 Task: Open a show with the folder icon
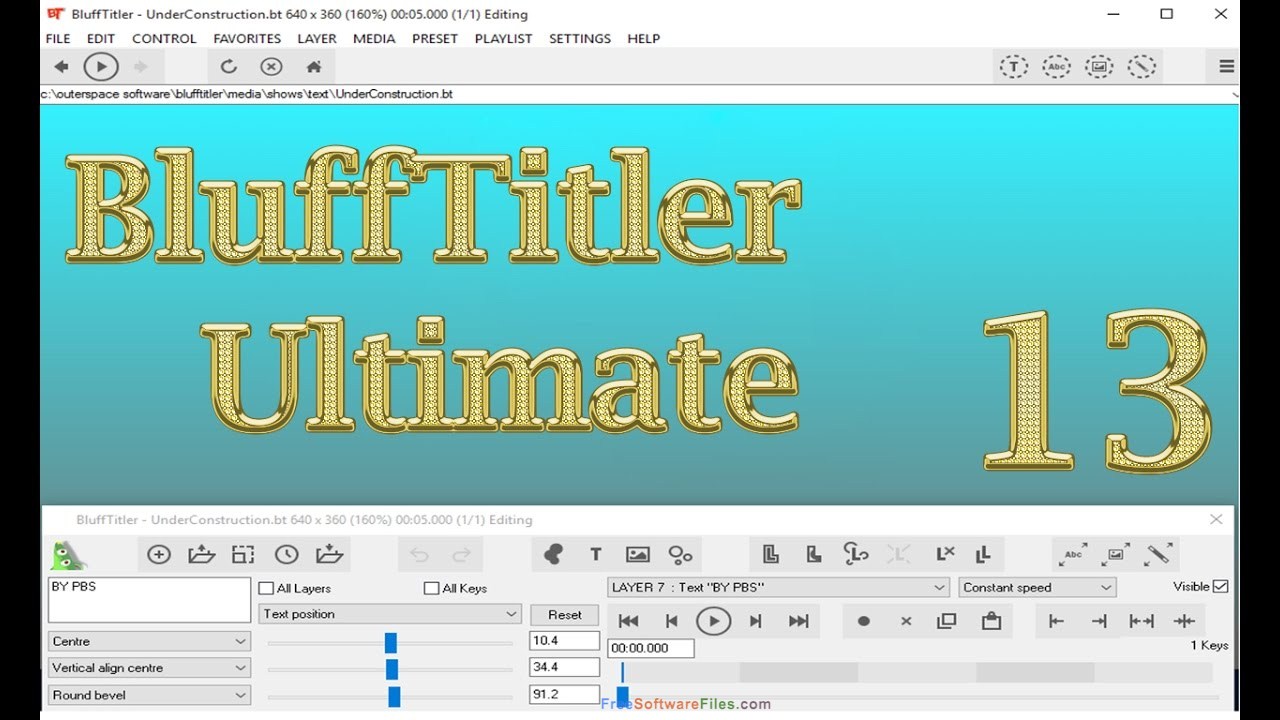202,554
